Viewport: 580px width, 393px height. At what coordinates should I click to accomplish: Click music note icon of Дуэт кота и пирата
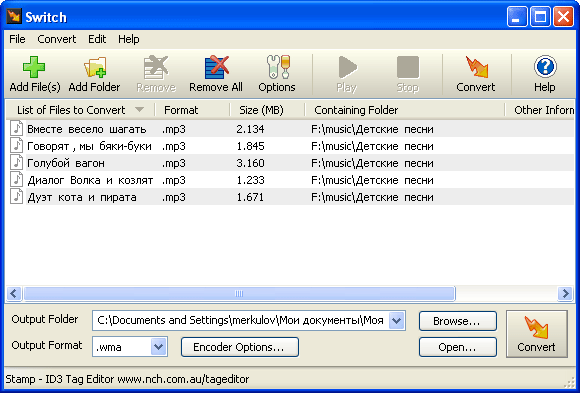(x=16, y=196)
